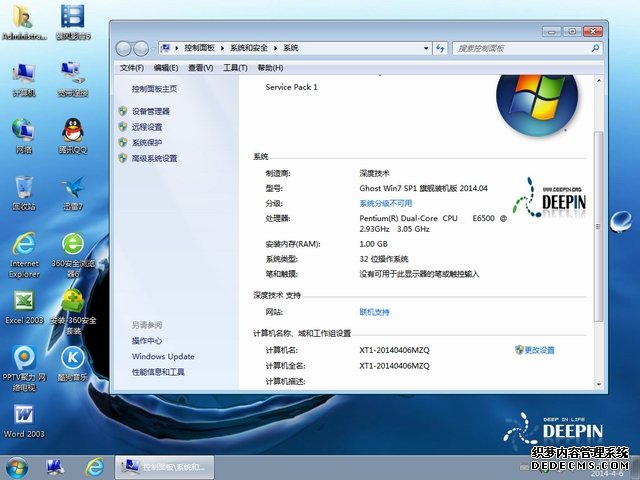Click the DEEPIN manufacturer logo
Image resolution: width=640 pixels, height=480 pixels.
(x=549, y=198)
